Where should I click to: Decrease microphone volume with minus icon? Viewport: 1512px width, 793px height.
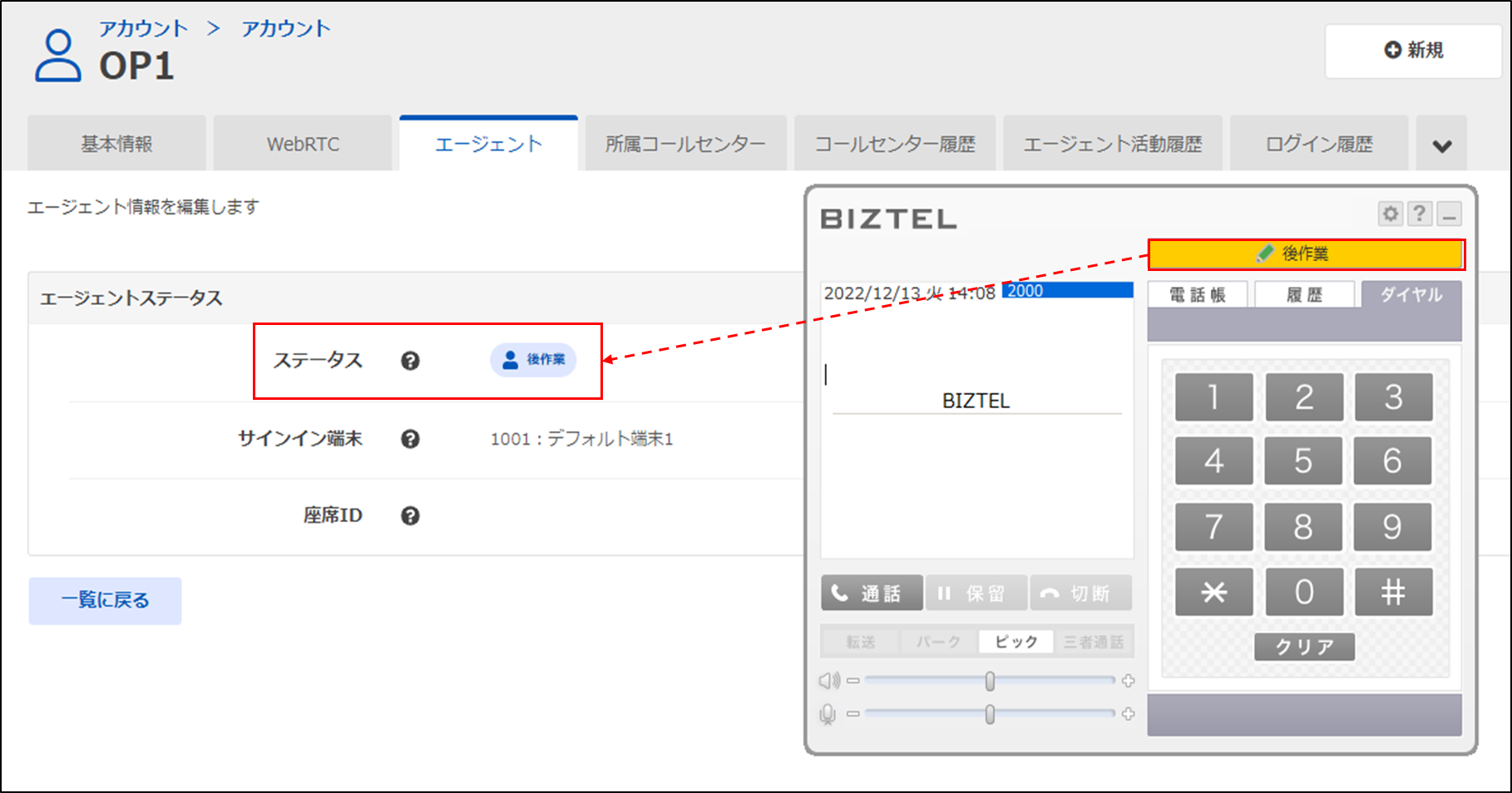[x=853, y=714]
